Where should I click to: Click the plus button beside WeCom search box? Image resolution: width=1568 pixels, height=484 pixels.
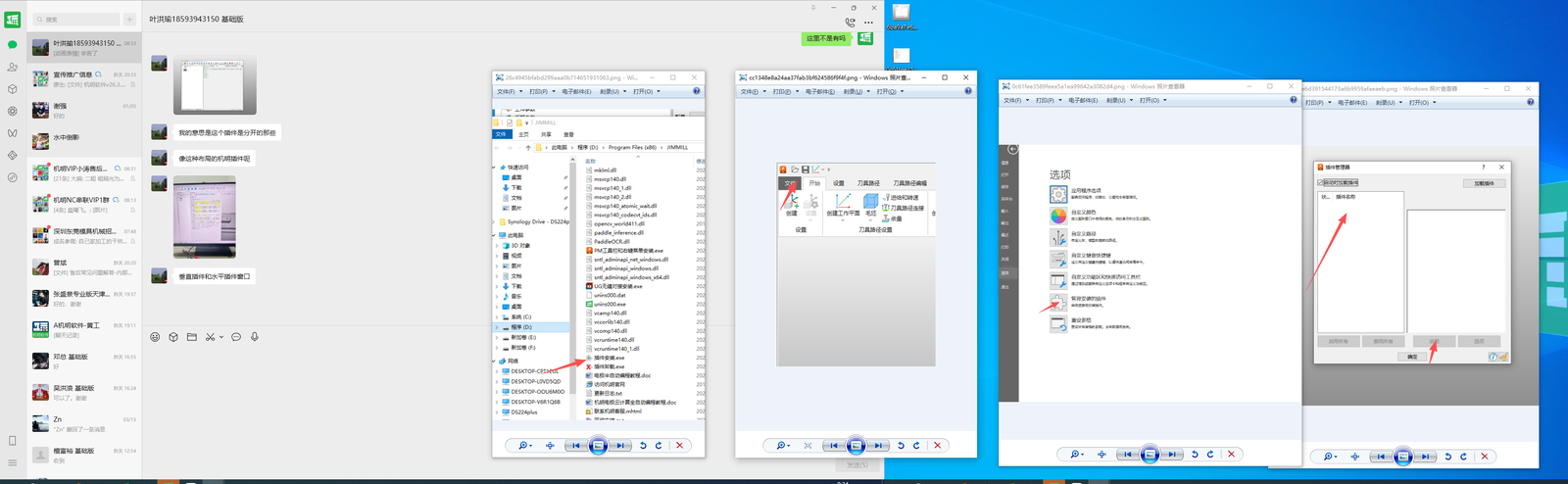tap(129, 19)
